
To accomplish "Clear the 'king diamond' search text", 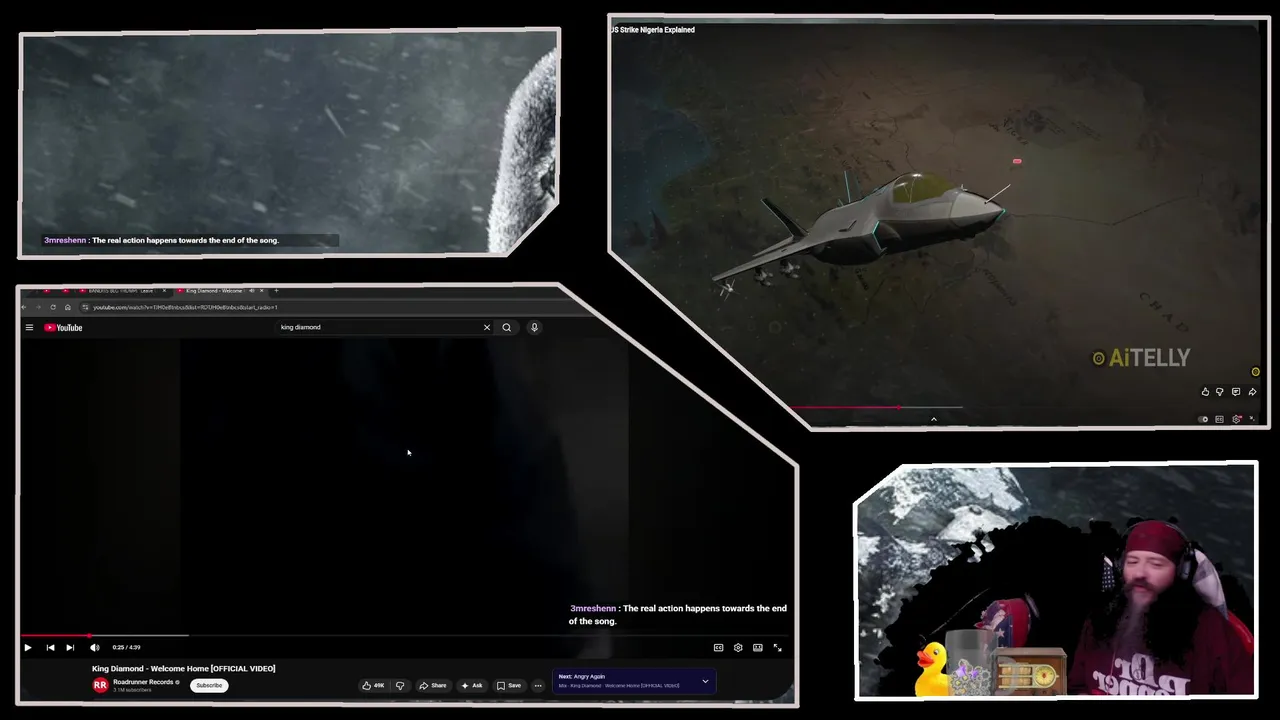I will [x=487, y=327].
